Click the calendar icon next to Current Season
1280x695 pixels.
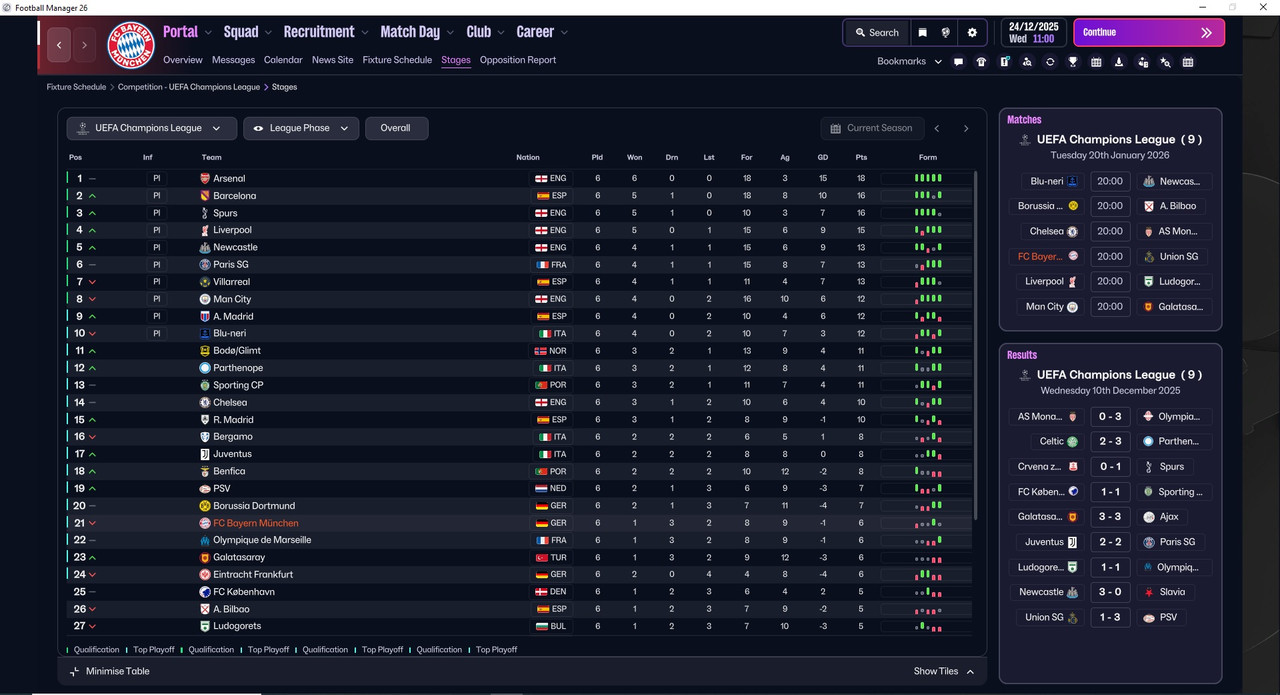pos(836,128)
